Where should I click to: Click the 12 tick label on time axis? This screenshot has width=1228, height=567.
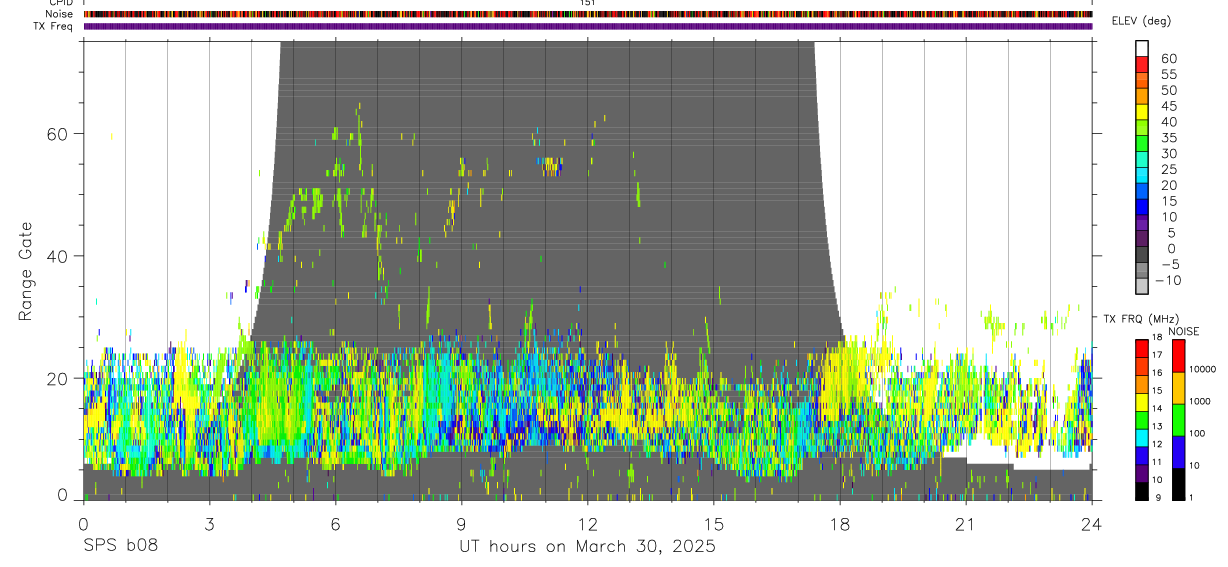pyautogui.click(x=587, y=524)
